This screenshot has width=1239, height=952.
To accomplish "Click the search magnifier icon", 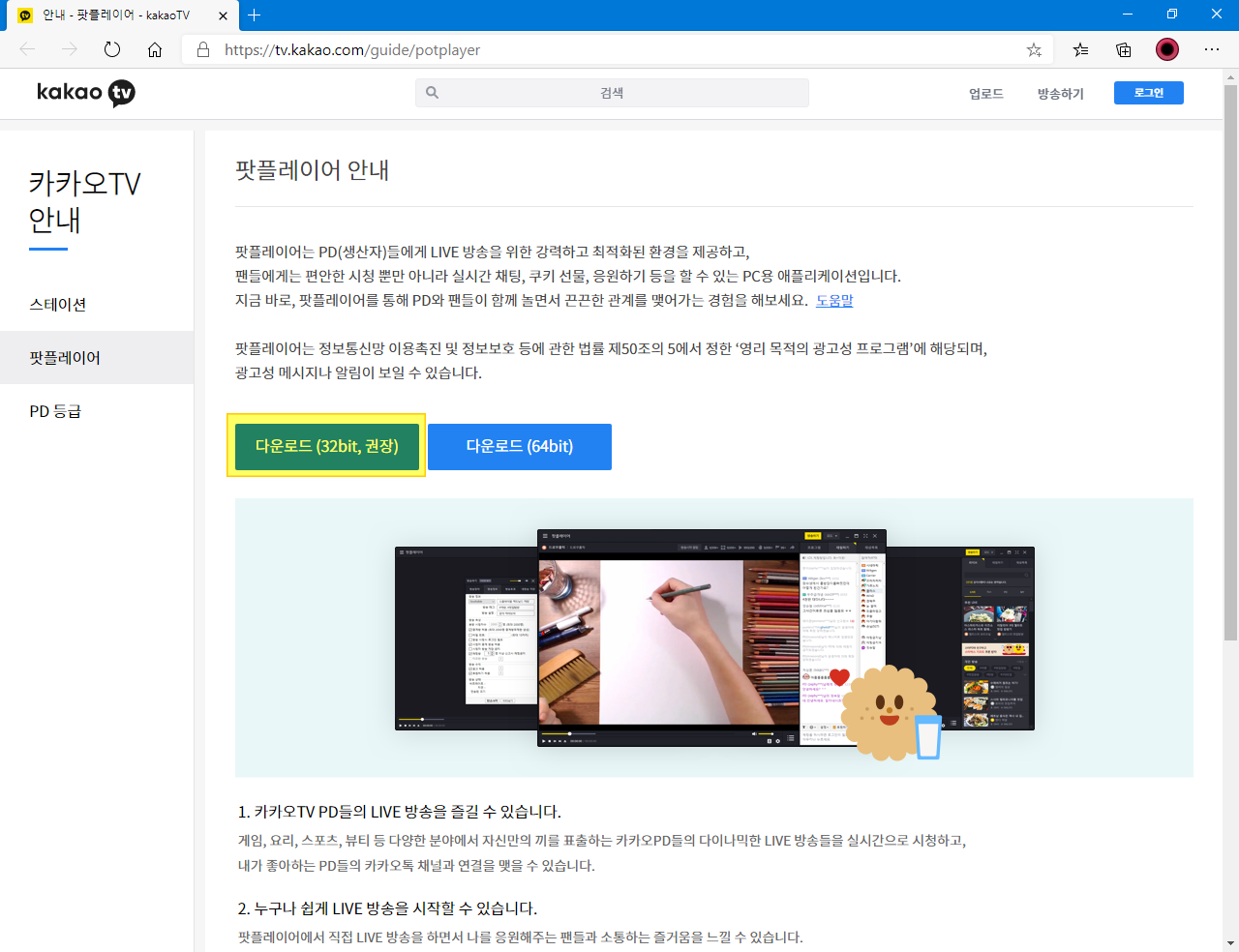I will 432,93.
